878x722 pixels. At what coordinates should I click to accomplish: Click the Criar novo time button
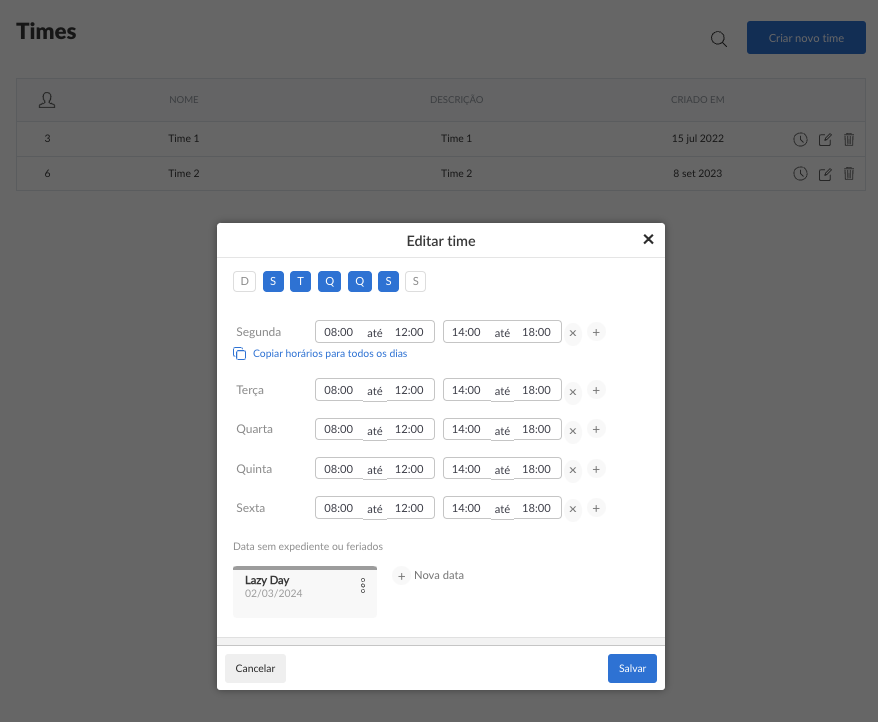pyautogui.click(x=806, y=38)
